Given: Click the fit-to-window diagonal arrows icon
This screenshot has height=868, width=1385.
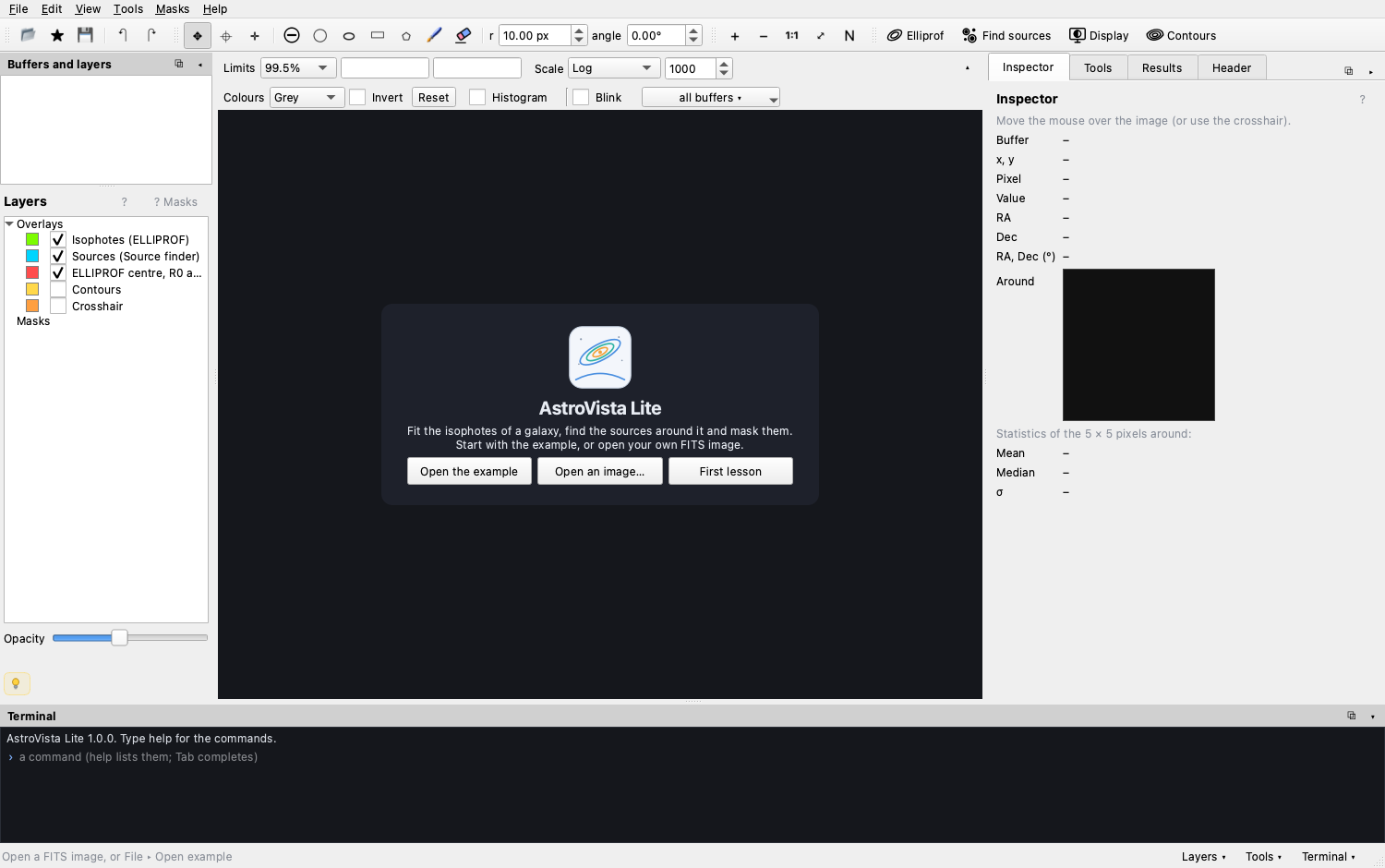Looking at the screenshot, I should pyautogui.click(x=821, y=36).
